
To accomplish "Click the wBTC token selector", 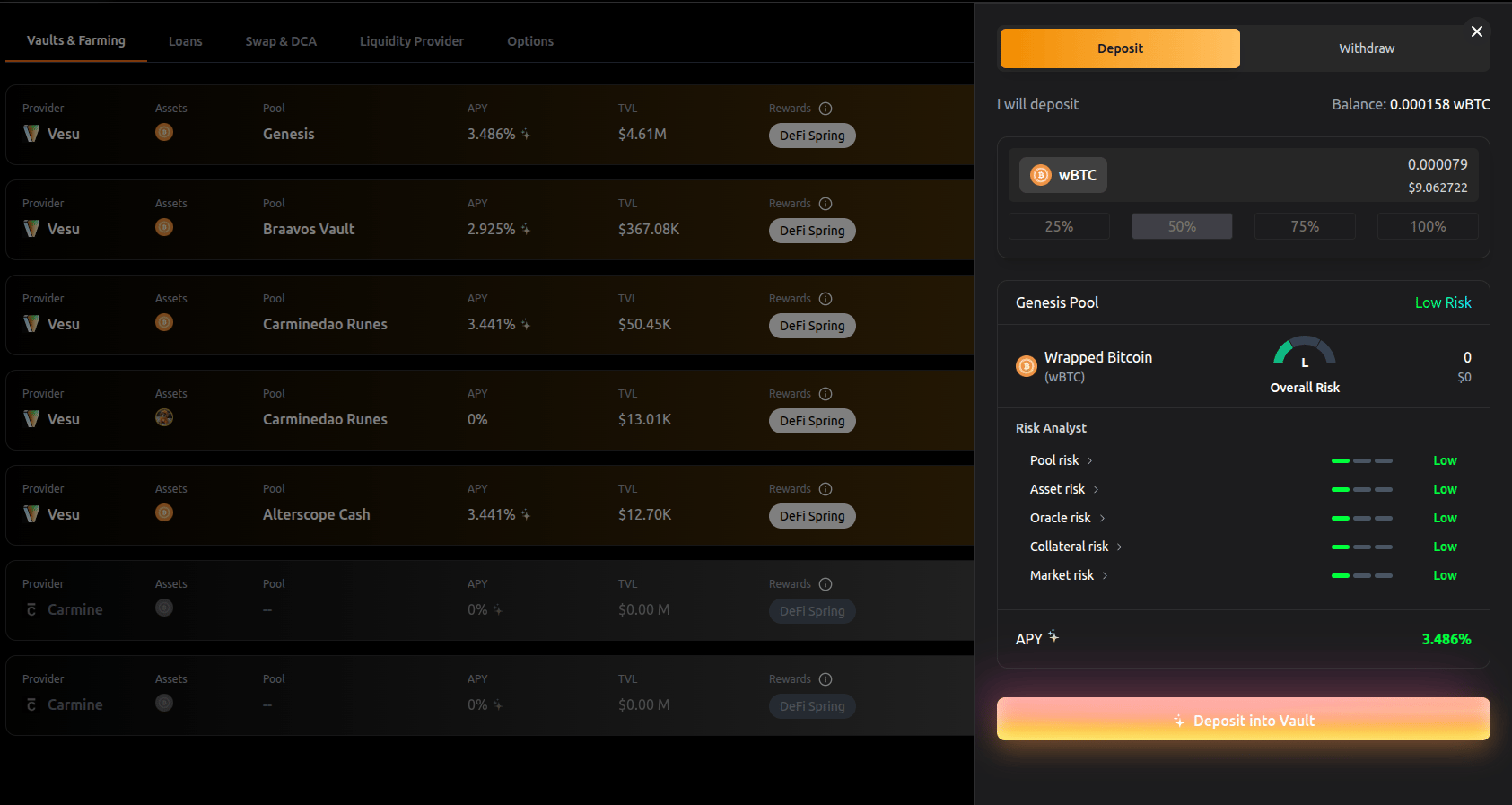I will [x=1063, y=175].
